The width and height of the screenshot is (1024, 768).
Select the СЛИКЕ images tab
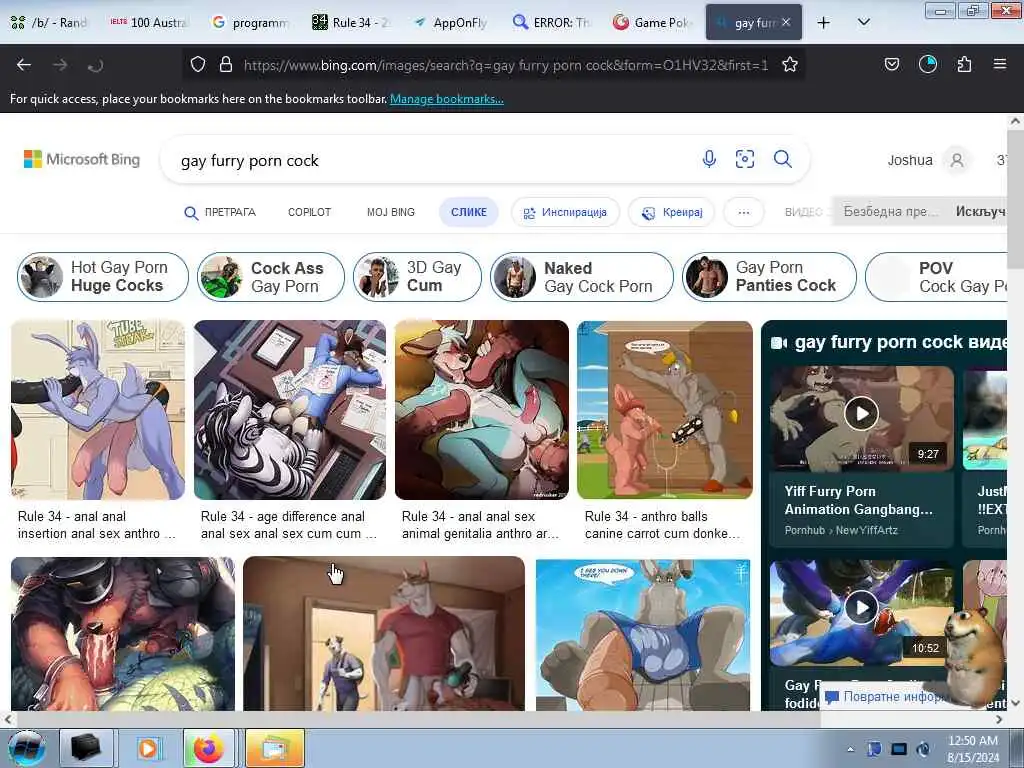(468, 212)
